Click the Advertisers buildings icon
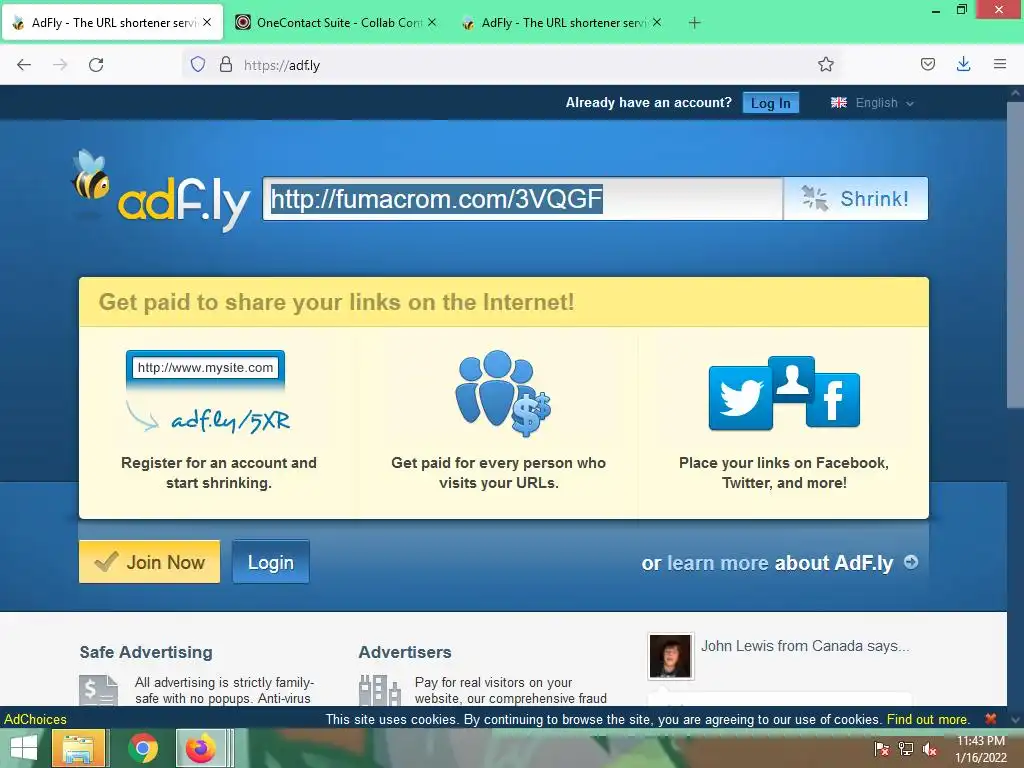Viewport: 1024px width, 768px height. [x=379, y=690]
